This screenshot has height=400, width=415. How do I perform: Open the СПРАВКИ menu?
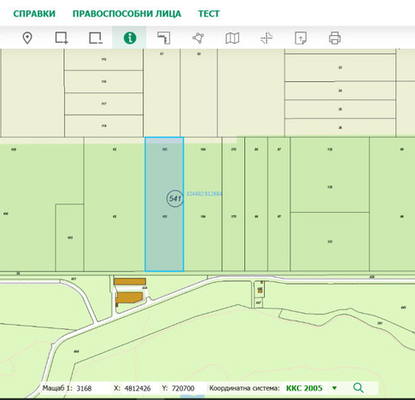tap(34, 14)
